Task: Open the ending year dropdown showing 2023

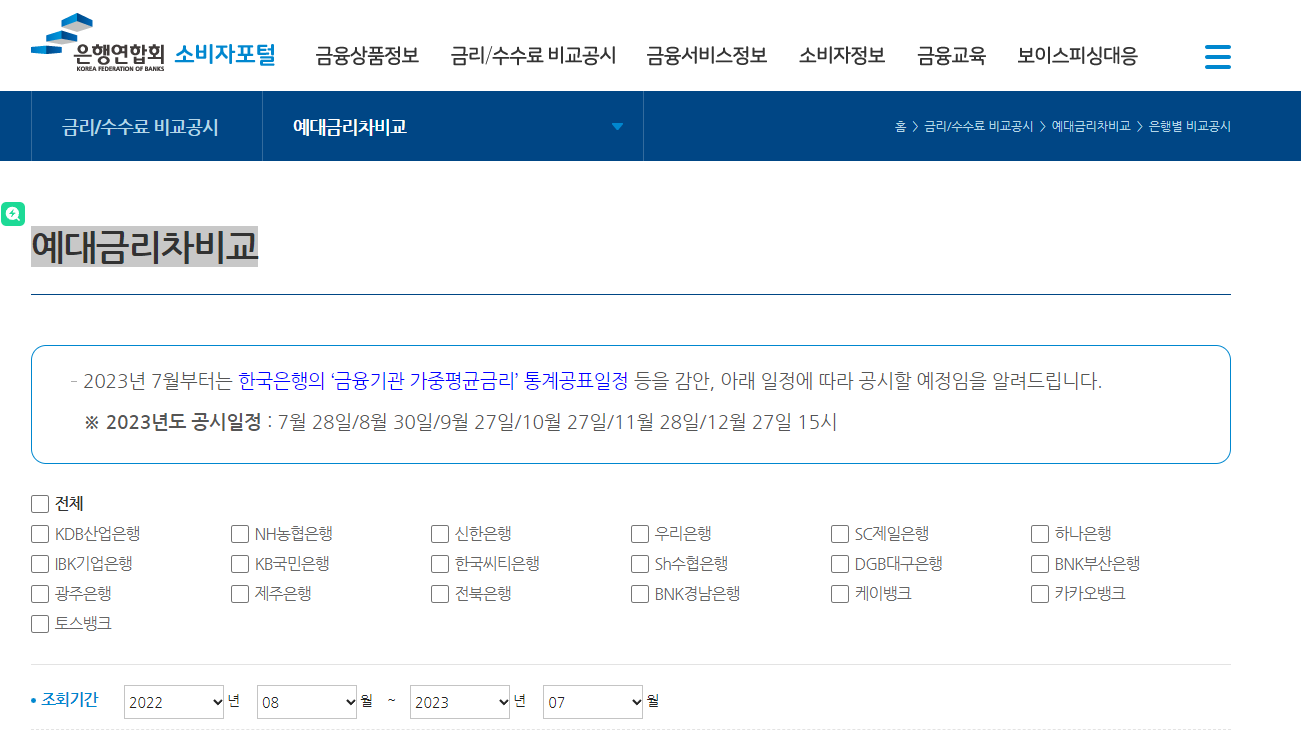Action: point(459,701)
